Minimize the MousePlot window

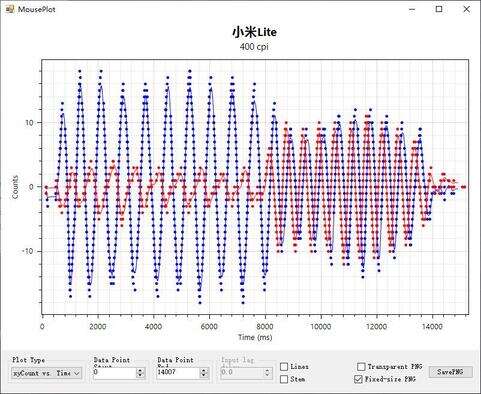(x=412, y=9)
